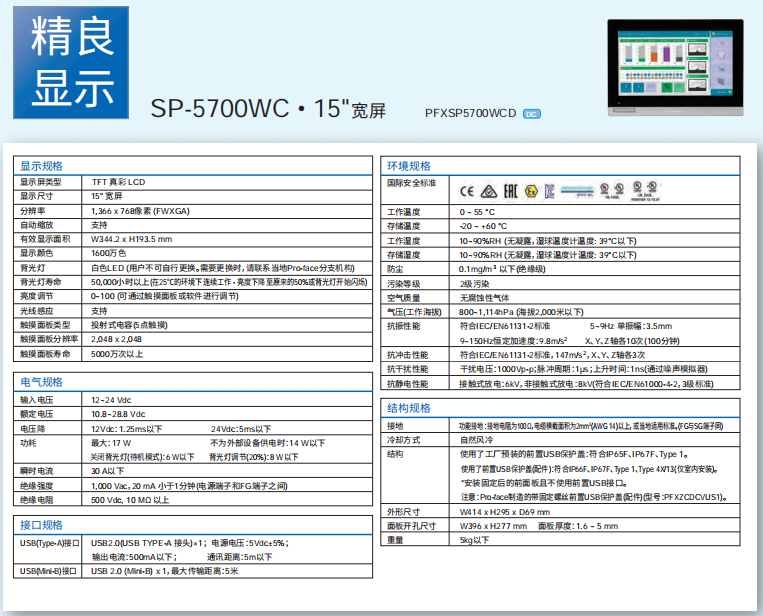Click the 0~100 brightness adjustment value
The width and height of the screenshot is (763, 616).
click(x=164, y=296)
